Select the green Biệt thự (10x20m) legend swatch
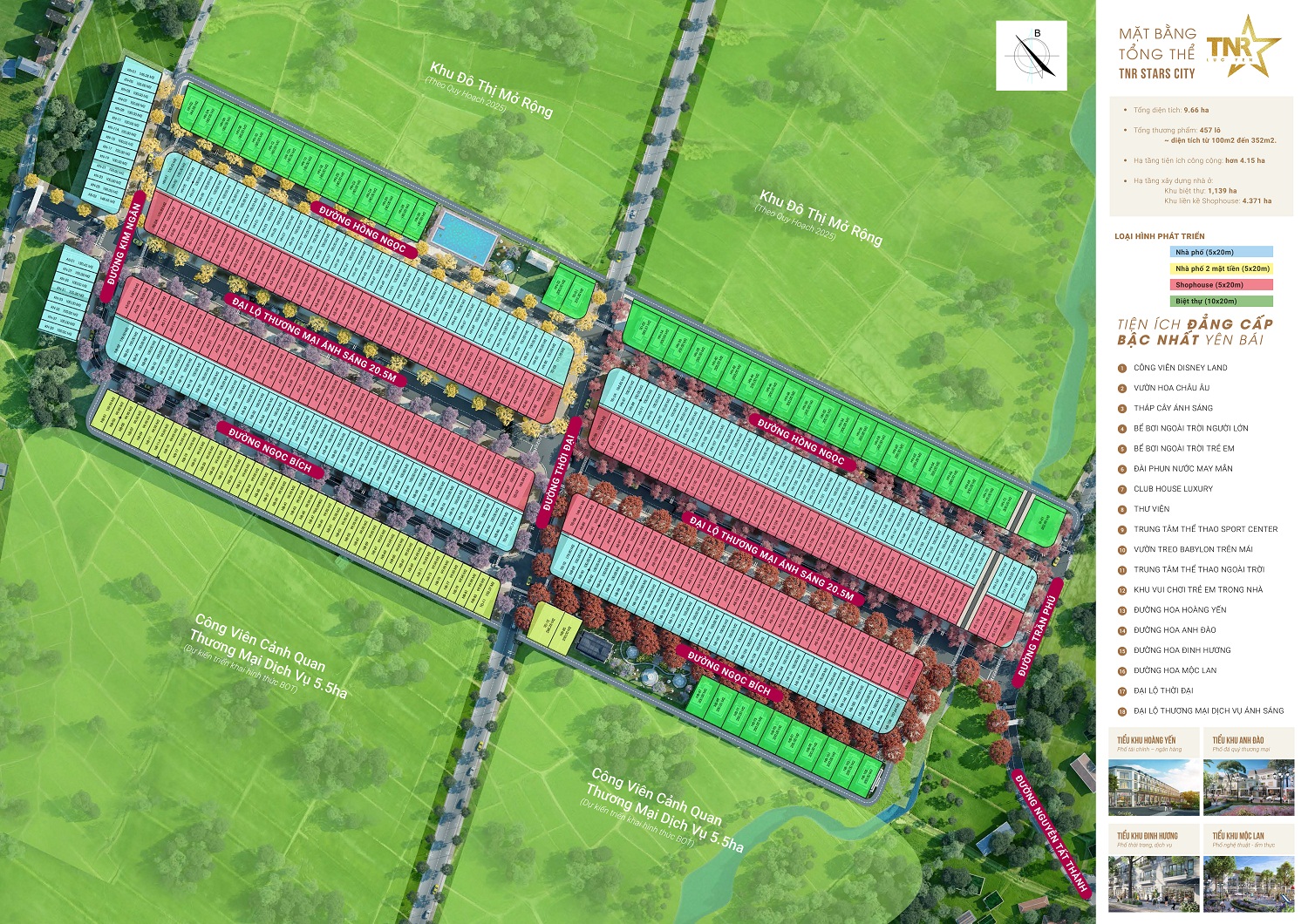The height and width of the screenshot is (924, 1308). pos(1221,302)
